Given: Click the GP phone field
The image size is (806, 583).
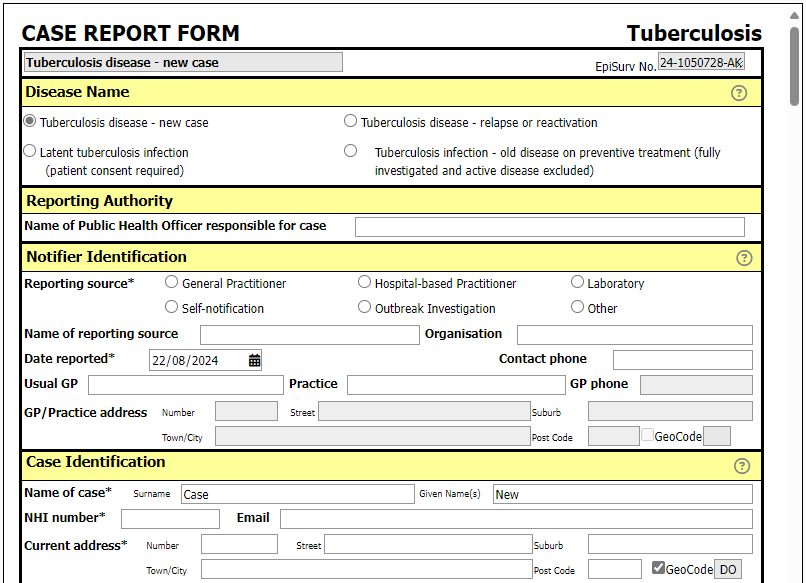Looking at the screenshot, I should tap(696, 385).
